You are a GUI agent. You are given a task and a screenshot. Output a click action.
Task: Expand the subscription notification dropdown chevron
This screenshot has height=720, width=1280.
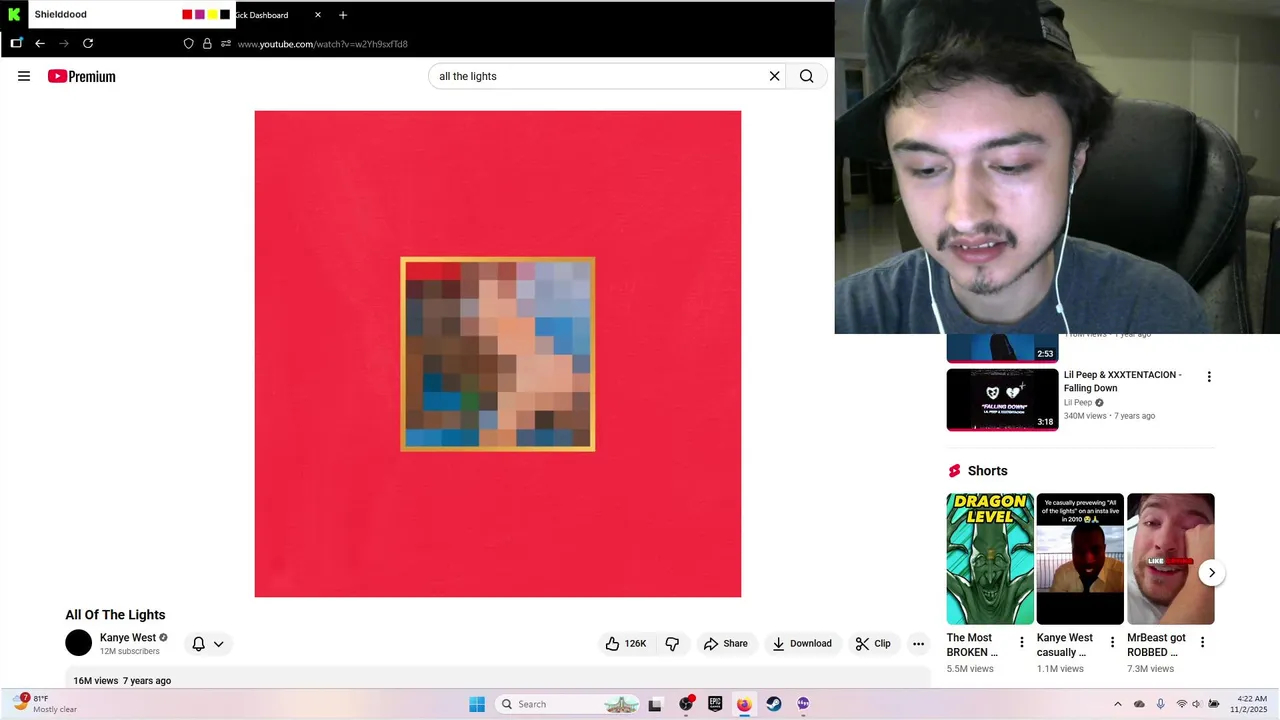coord(218,644)
